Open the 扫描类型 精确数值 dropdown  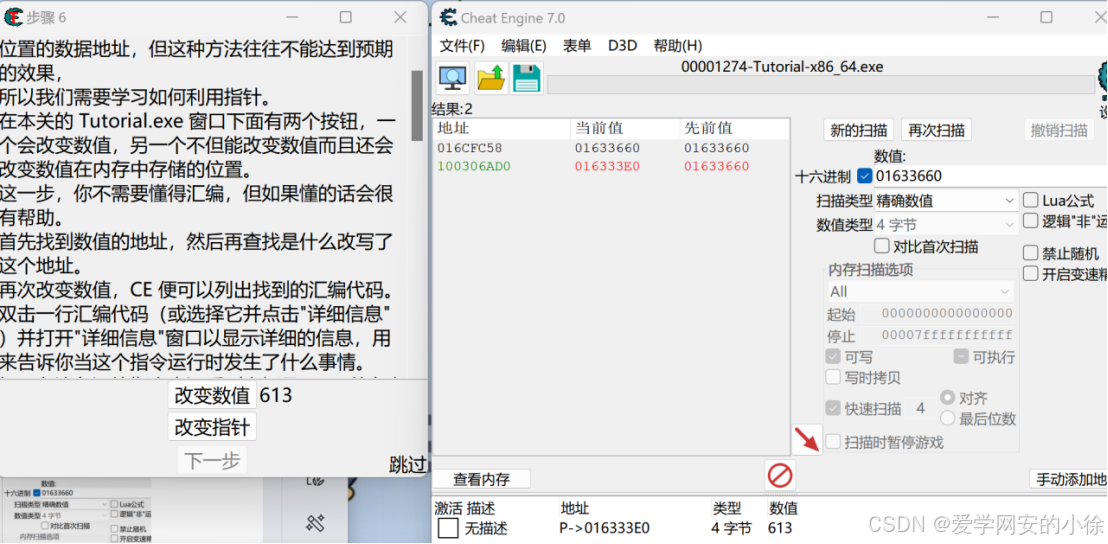(947, 201)
